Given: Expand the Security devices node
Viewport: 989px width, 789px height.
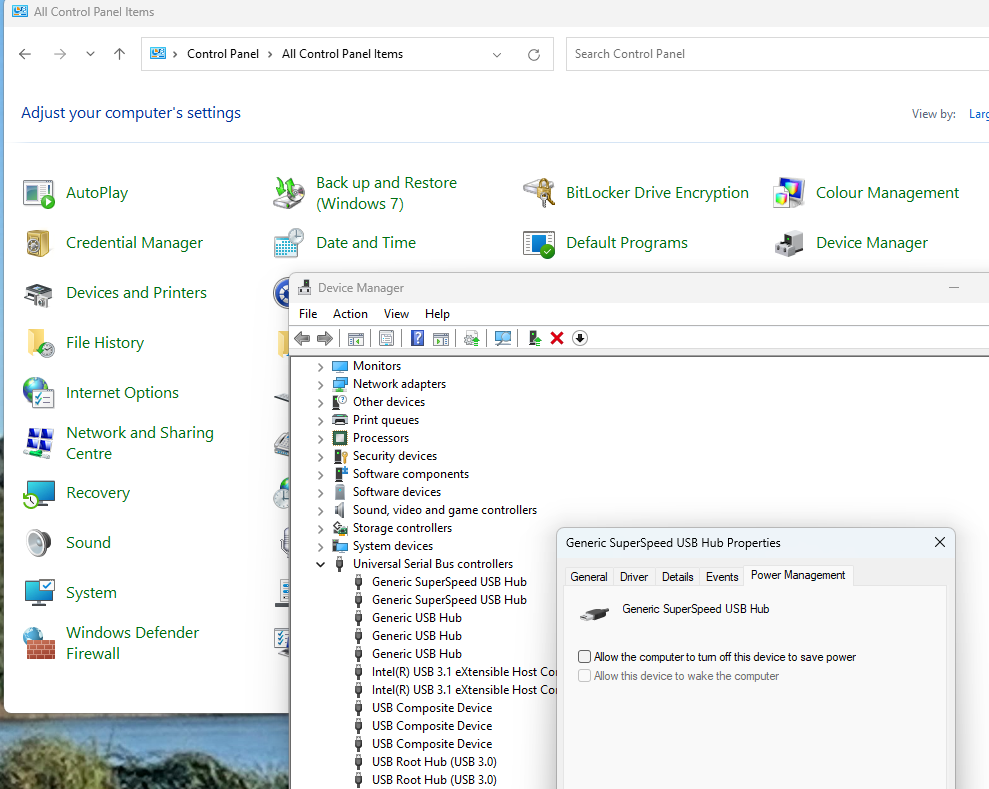Looking at the screenshot, I should point(320,457).
